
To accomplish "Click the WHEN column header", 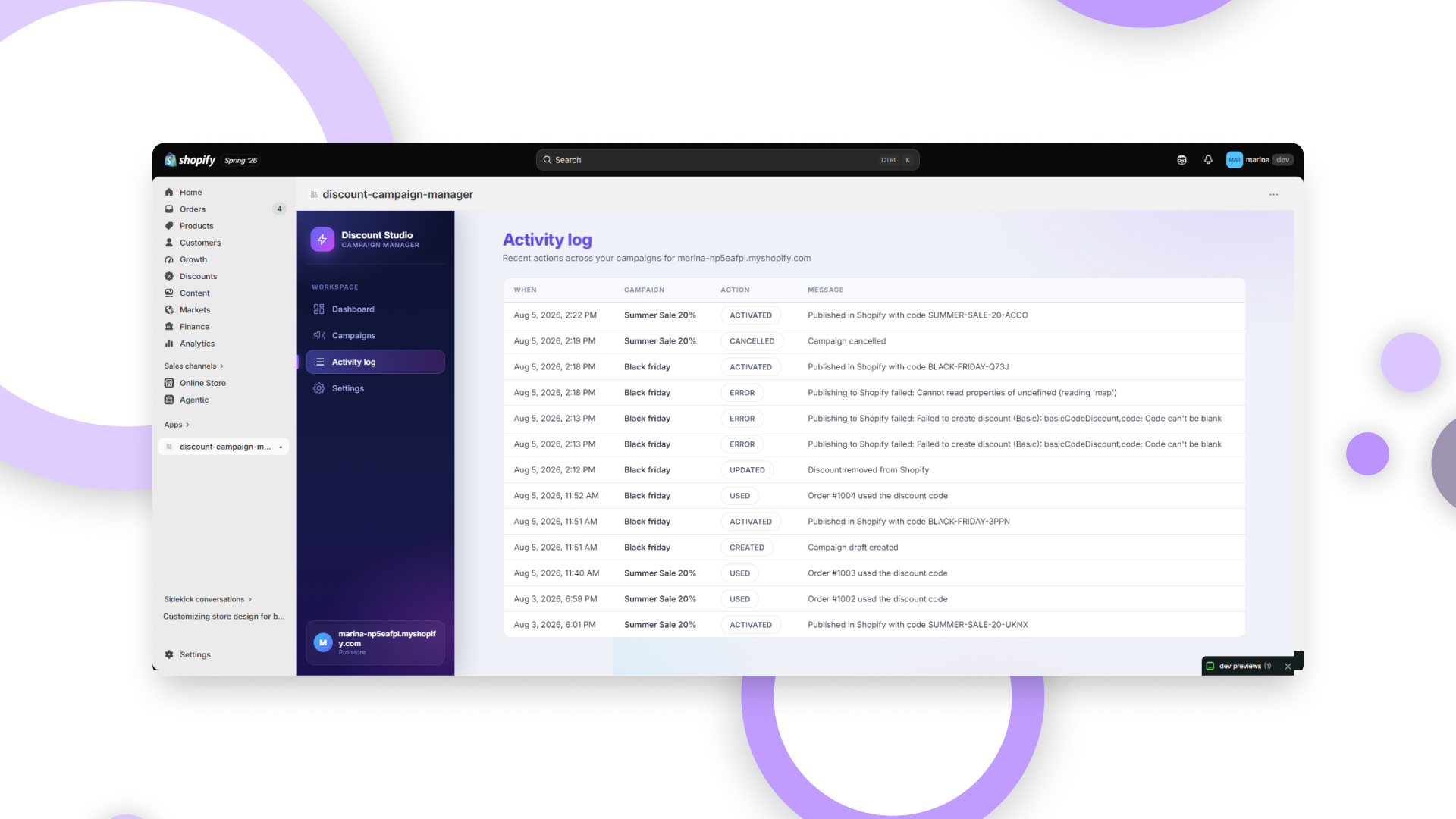I will 525,290.
